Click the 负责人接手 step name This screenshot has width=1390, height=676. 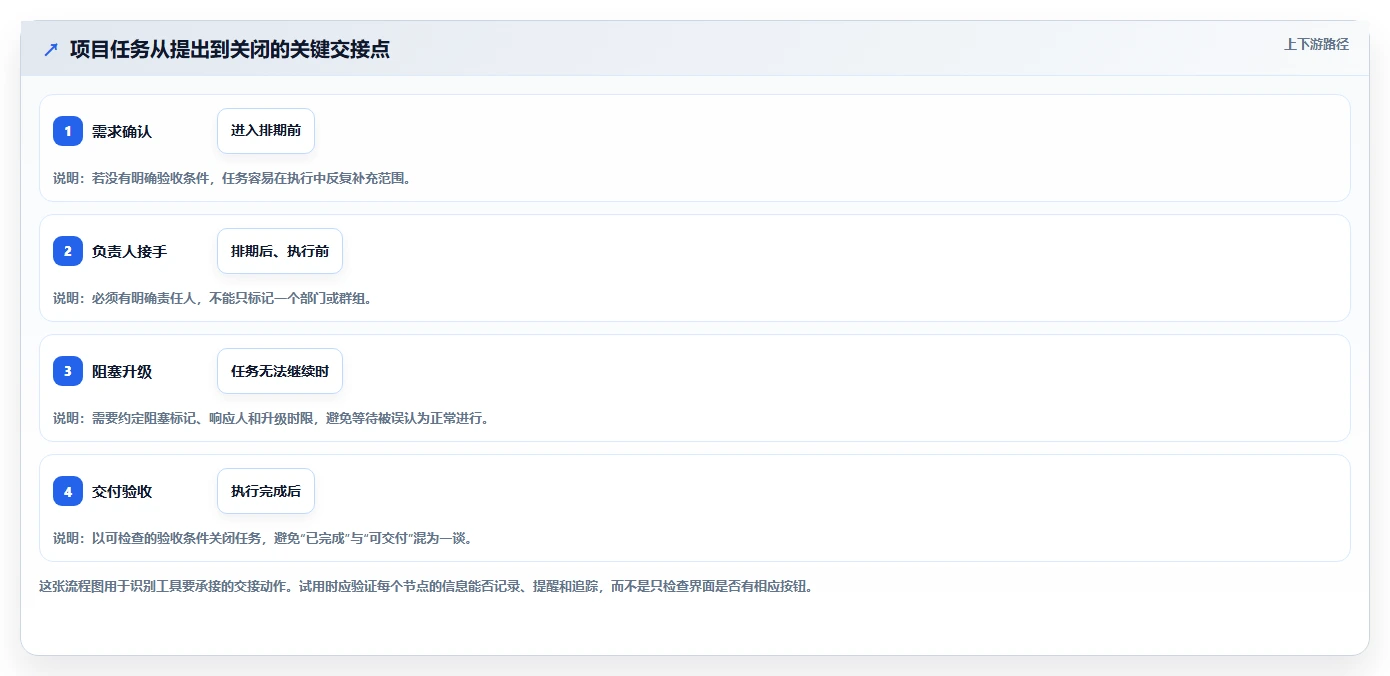point(129,251)
